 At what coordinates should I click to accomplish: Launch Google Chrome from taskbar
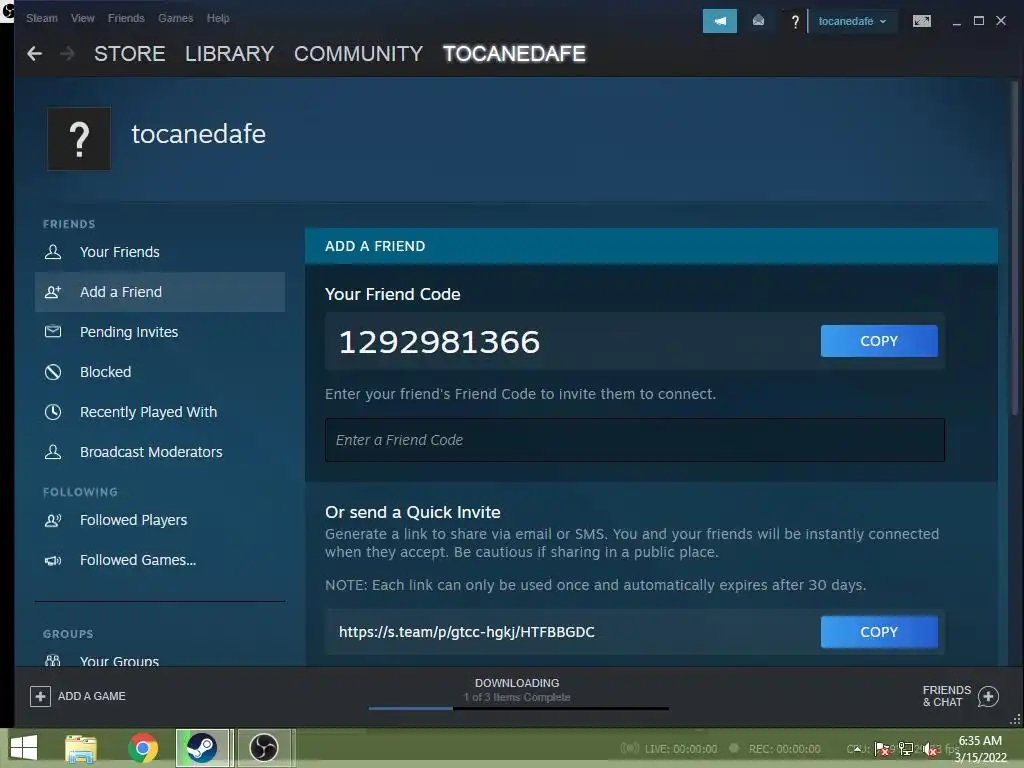142,748
